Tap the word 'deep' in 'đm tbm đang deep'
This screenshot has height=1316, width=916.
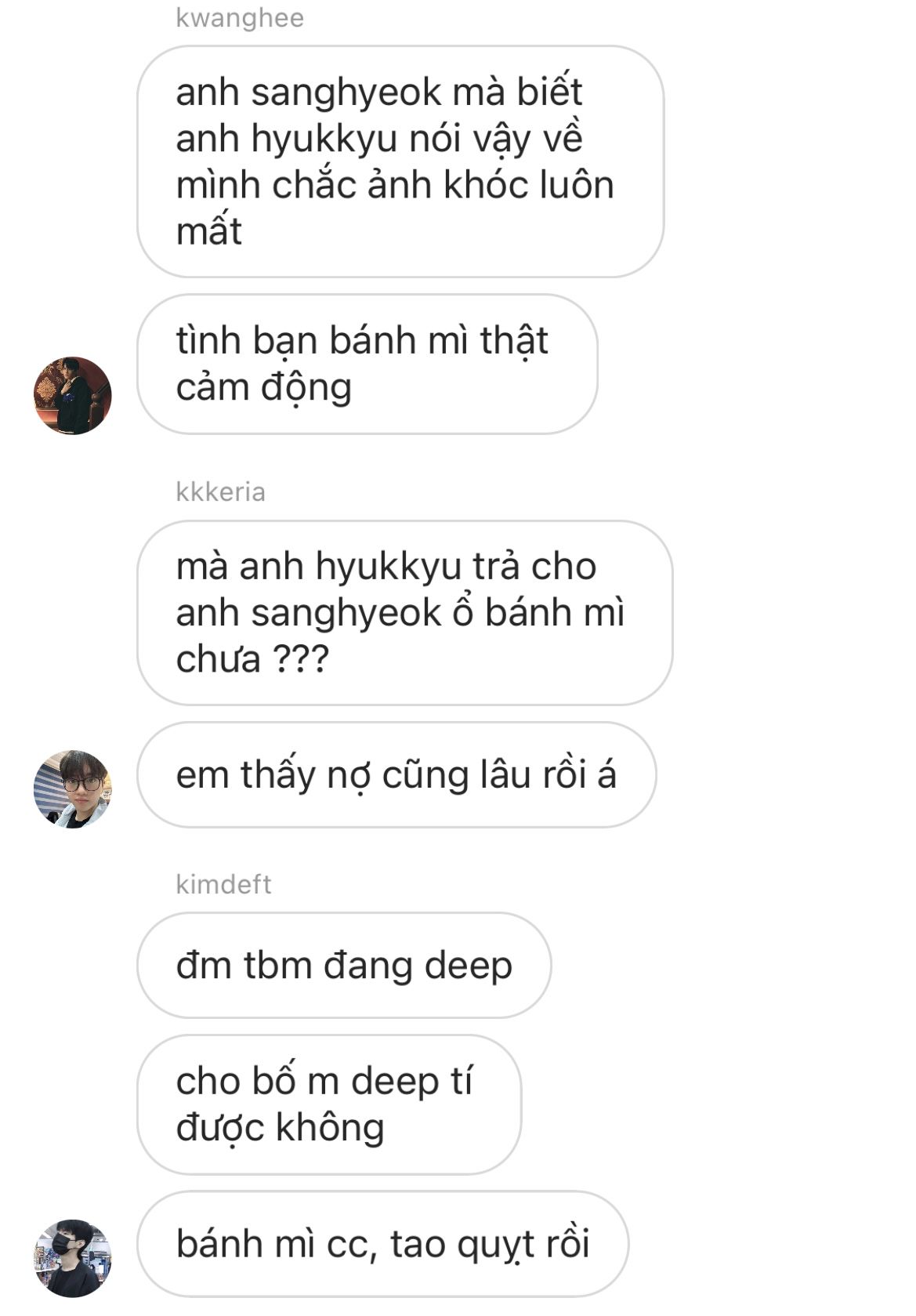click(x=468, y=966)
